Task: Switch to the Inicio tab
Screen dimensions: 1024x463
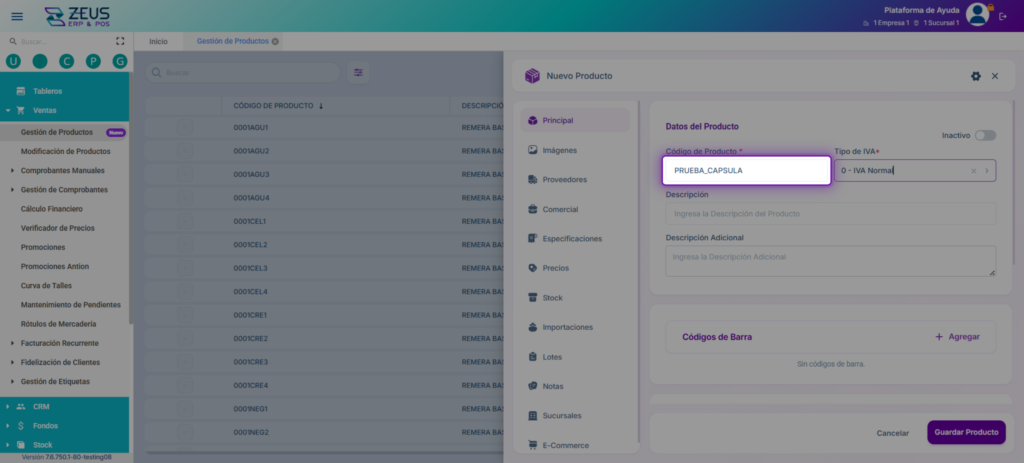Action: (158, 41)
